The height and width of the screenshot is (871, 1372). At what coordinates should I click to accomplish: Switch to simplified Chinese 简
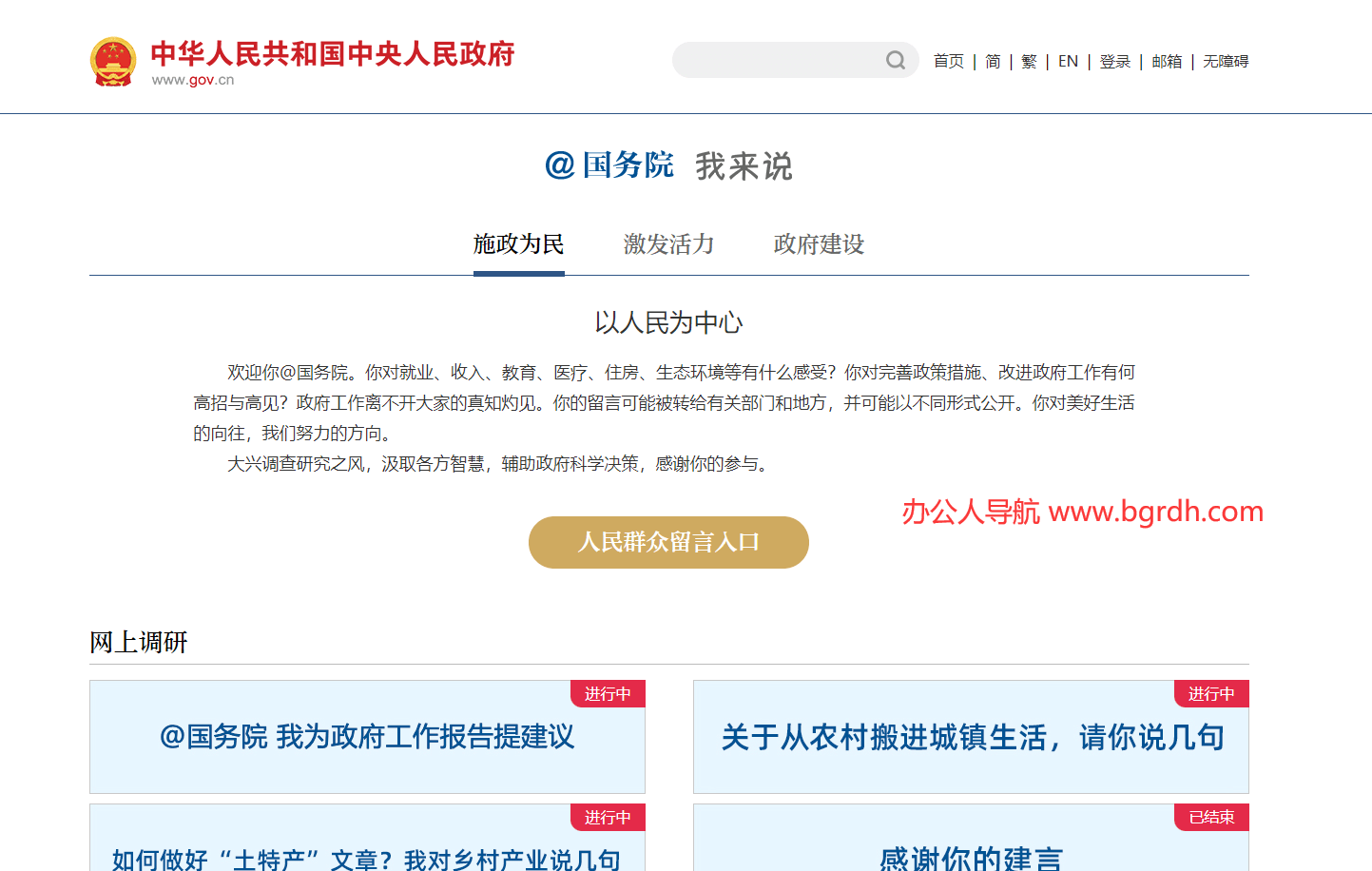pyautogui.click(x=993, y=62)
